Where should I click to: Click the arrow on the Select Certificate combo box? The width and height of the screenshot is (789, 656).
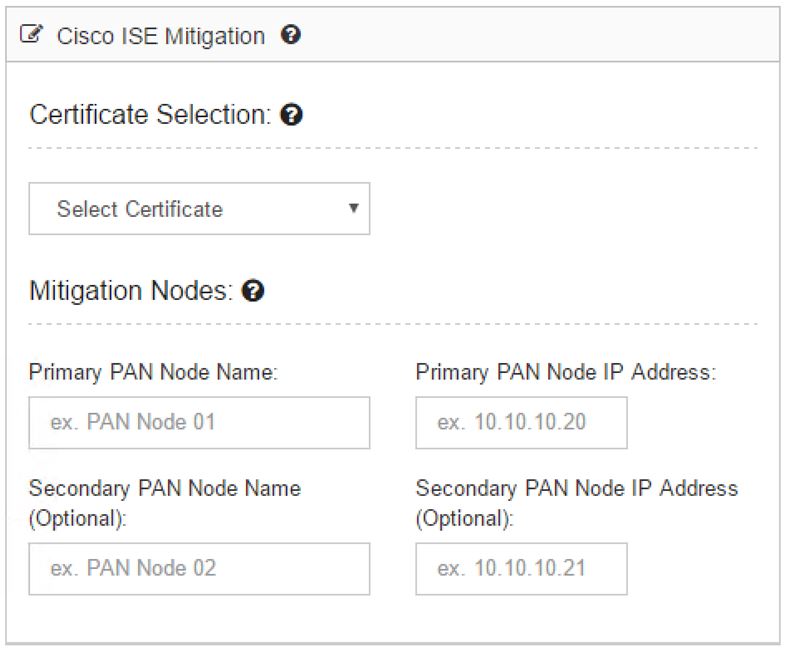[354, 208]
